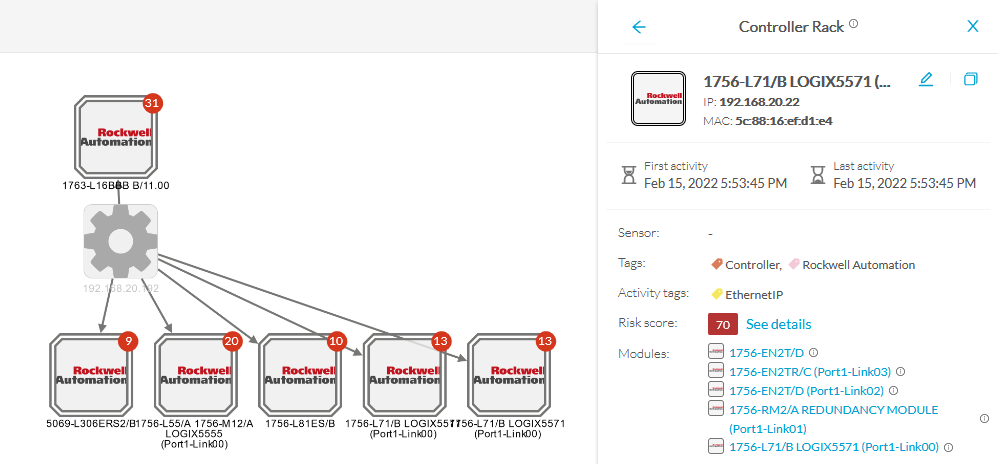Viewport: 998px width, 464px height.
Task: Click the red 20 badge on 1756-L55/A
Action: (x=232, y=341)
